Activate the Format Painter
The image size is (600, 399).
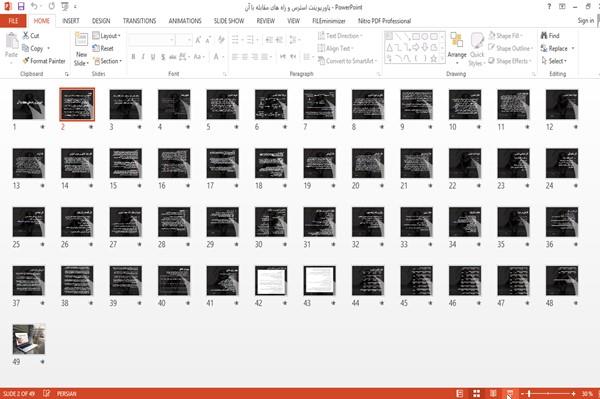tap(44, 61)
